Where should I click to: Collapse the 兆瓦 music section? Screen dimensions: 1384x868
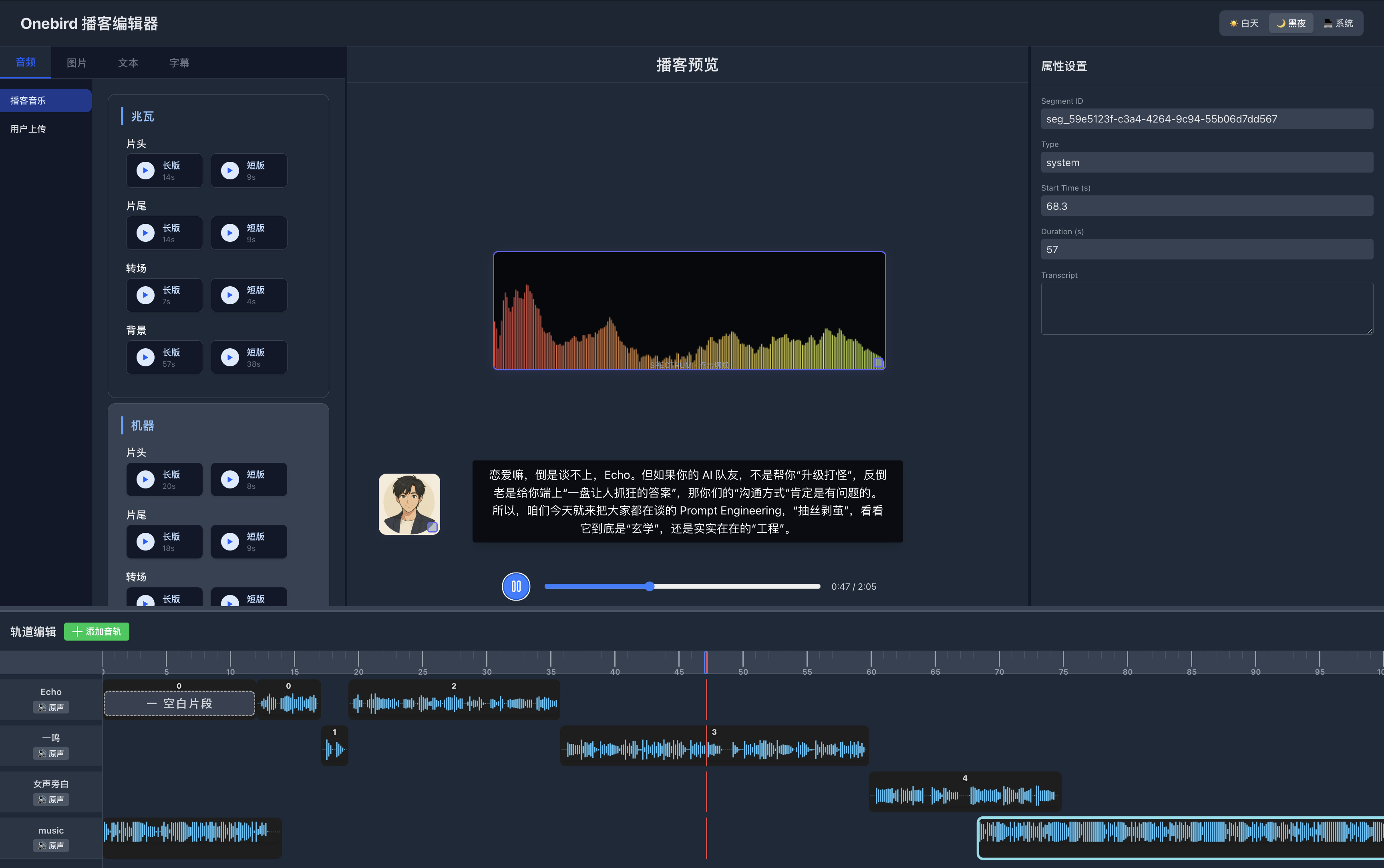point(142,116)
